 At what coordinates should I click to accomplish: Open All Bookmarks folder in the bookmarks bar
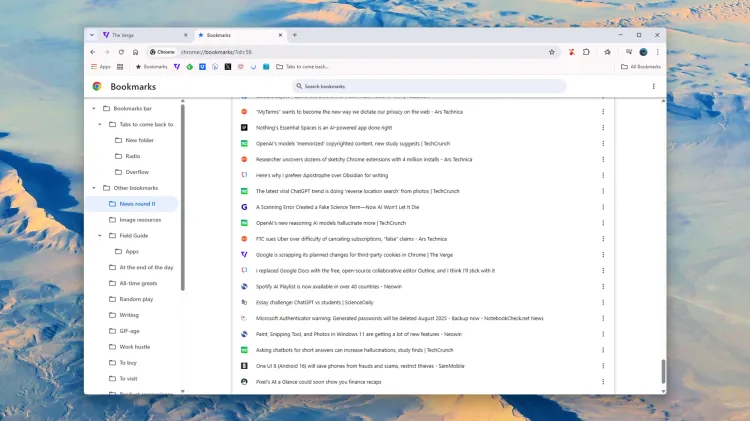(640, 67)
